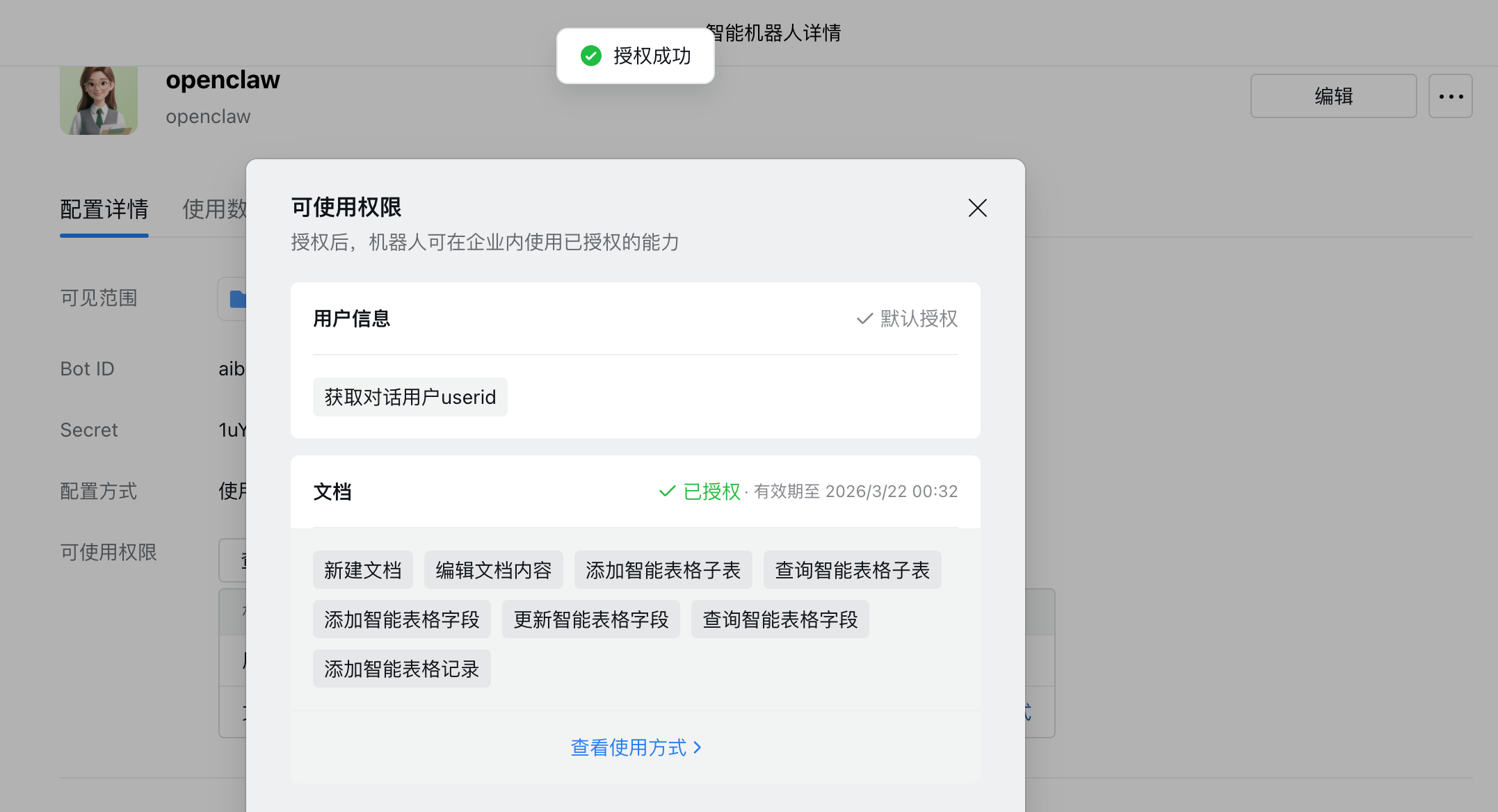Click the 默认授权 checkmark status

[x=864, y=318]
